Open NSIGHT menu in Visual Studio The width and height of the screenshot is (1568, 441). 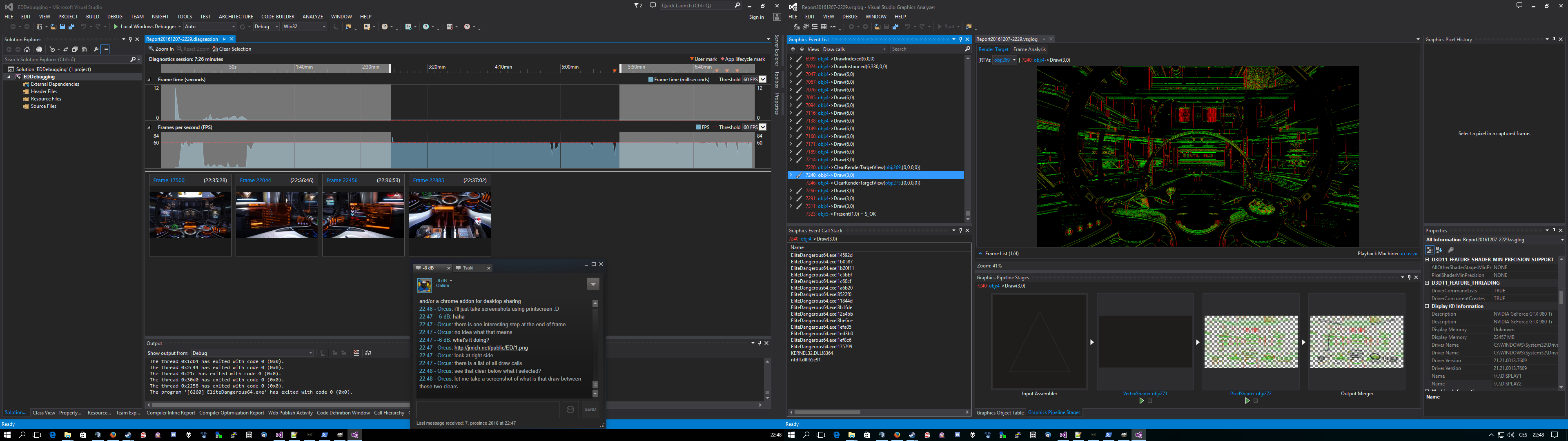[160, 17]
